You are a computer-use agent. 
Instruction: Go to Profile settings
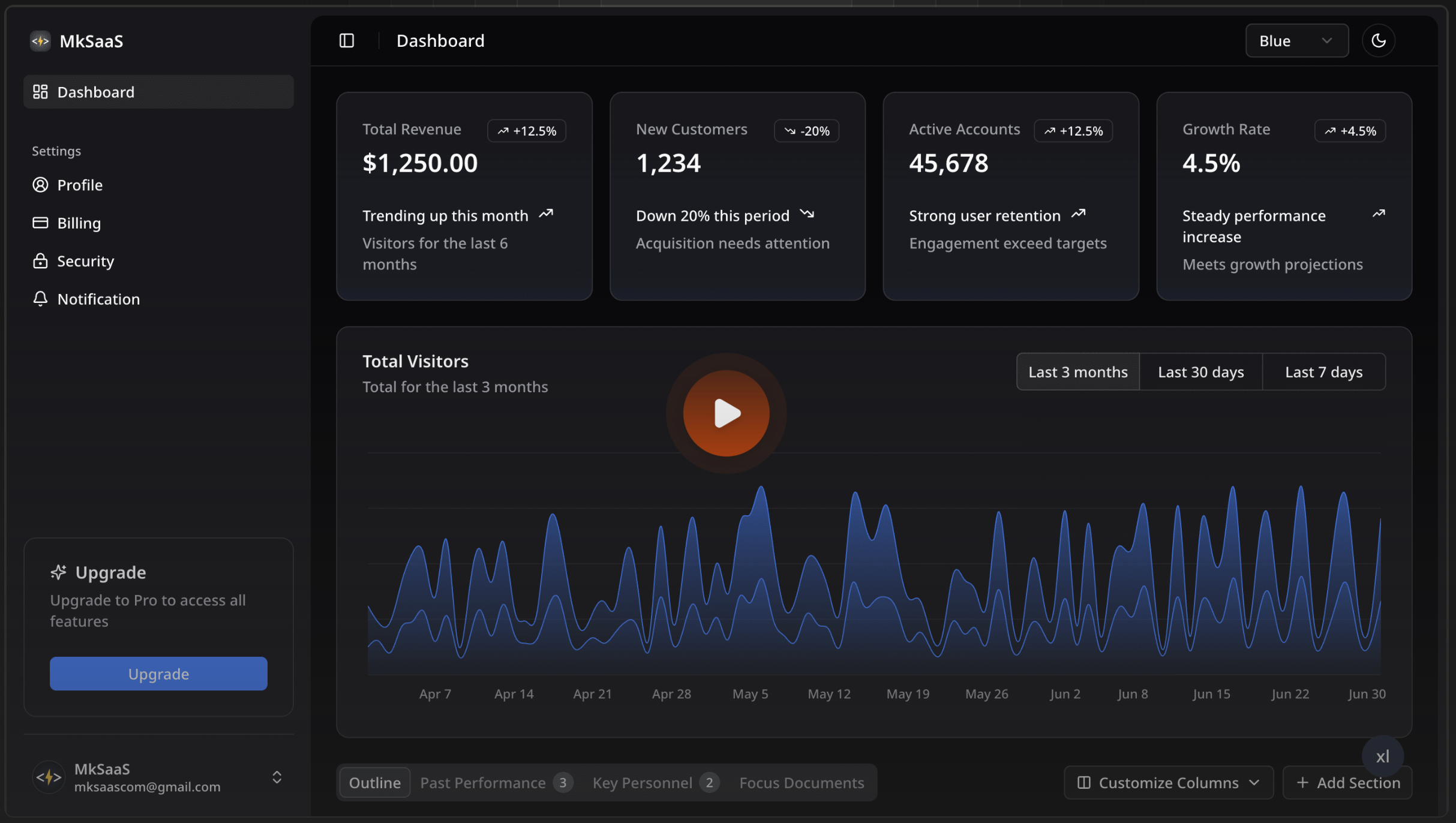click(x=80, y=185)
